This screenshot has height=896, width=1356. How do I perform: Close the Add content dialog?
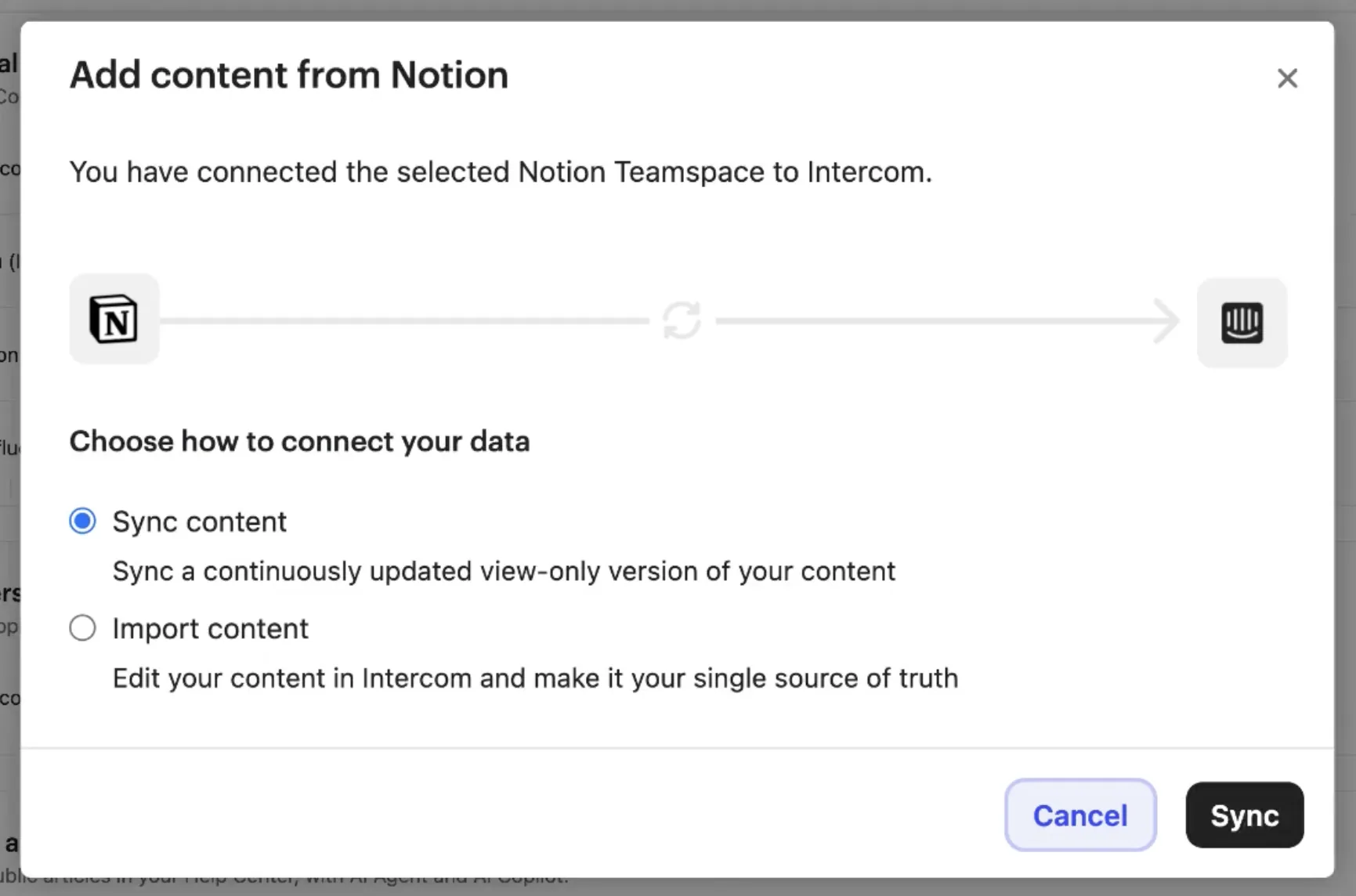coord(1287,78)
